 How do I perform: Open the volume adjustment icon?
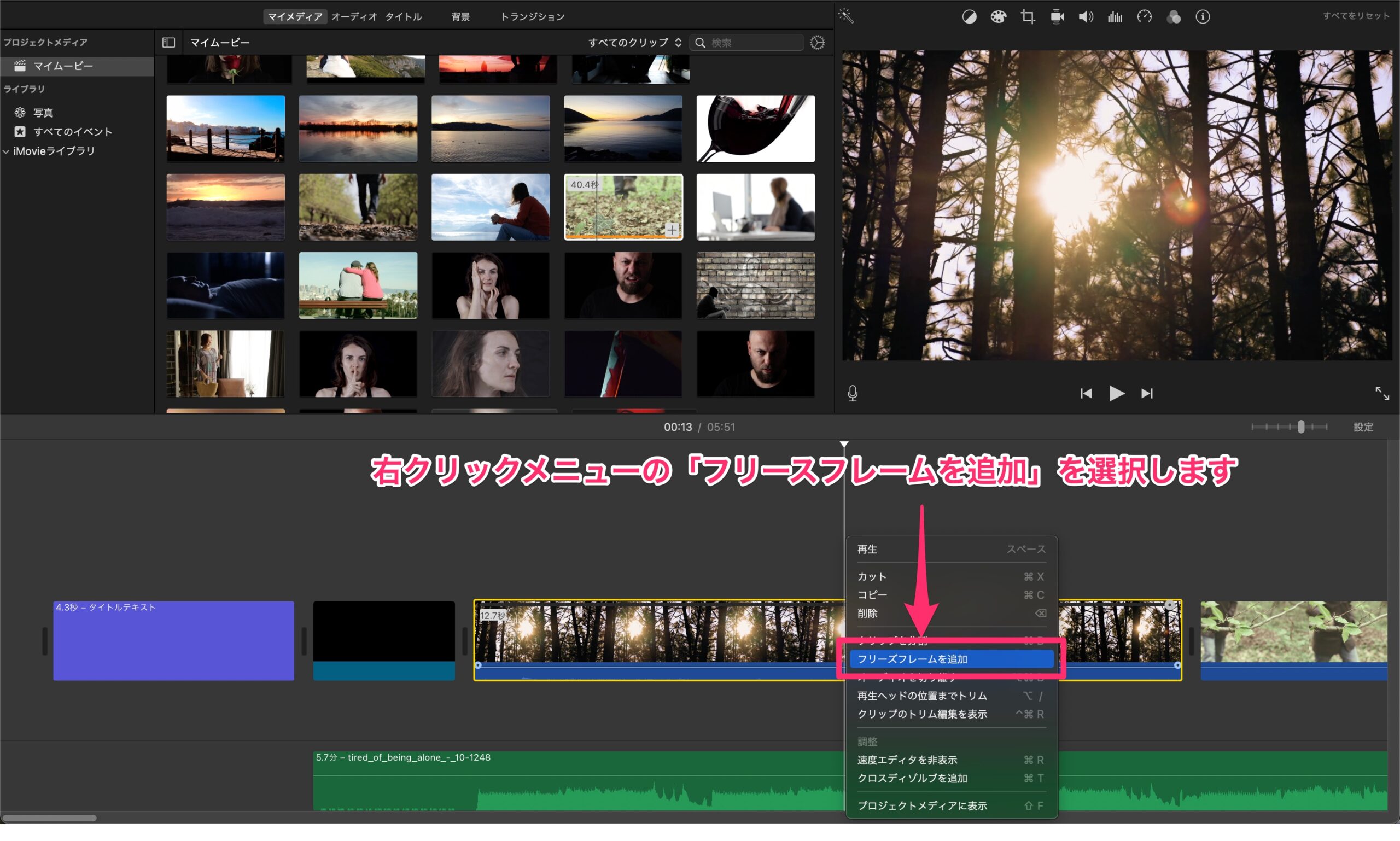[1086, 17]
